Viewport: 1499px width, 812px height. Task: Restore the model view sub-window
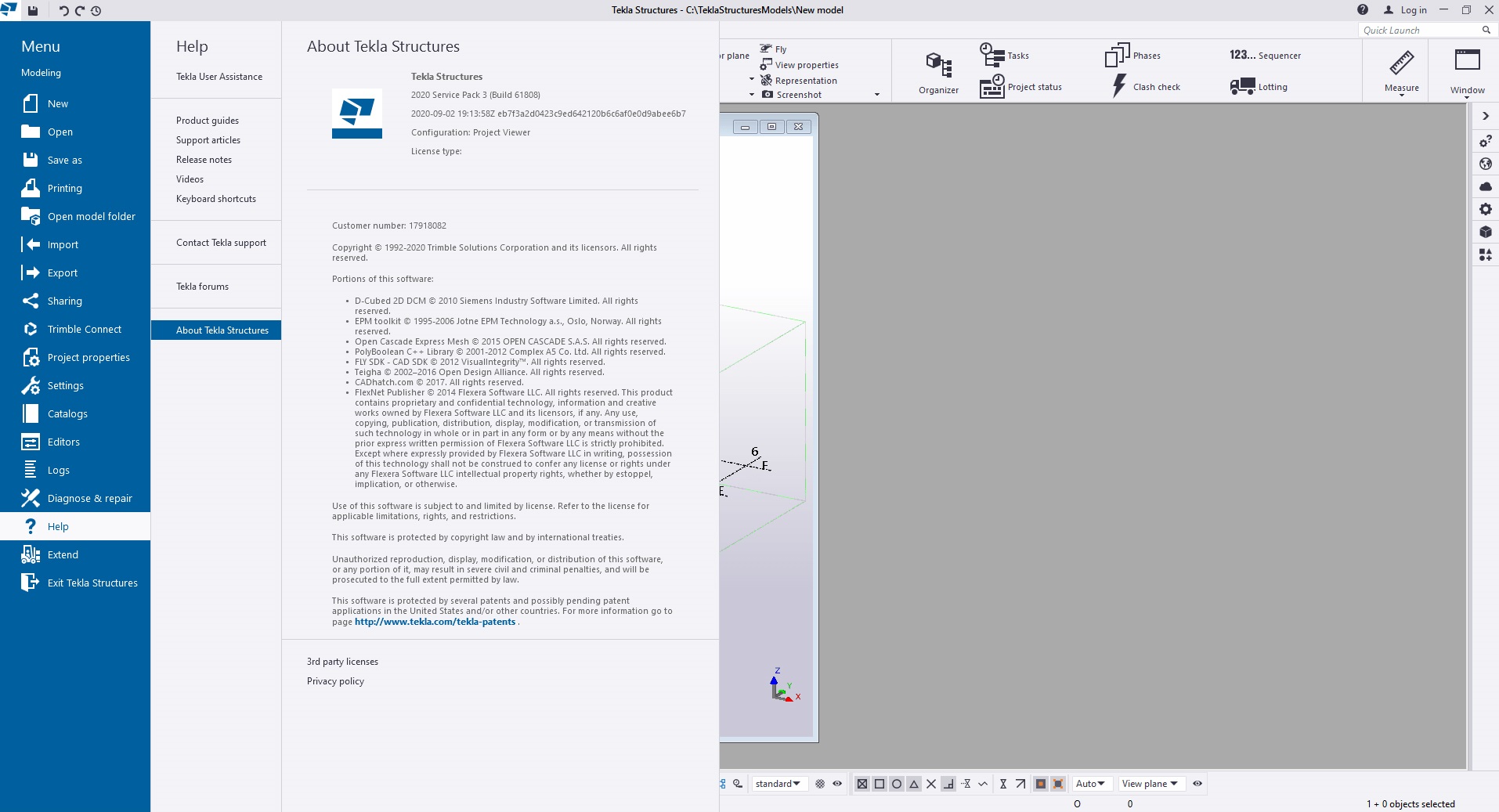771,126
